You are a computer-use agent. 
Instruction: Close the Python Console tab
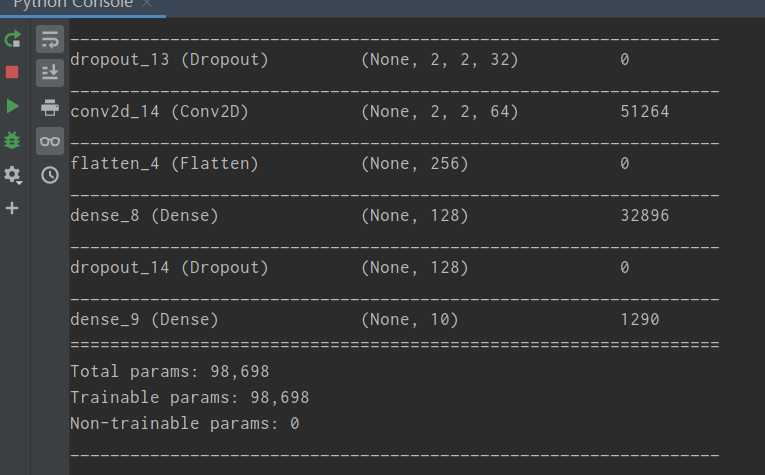[147, 5]
